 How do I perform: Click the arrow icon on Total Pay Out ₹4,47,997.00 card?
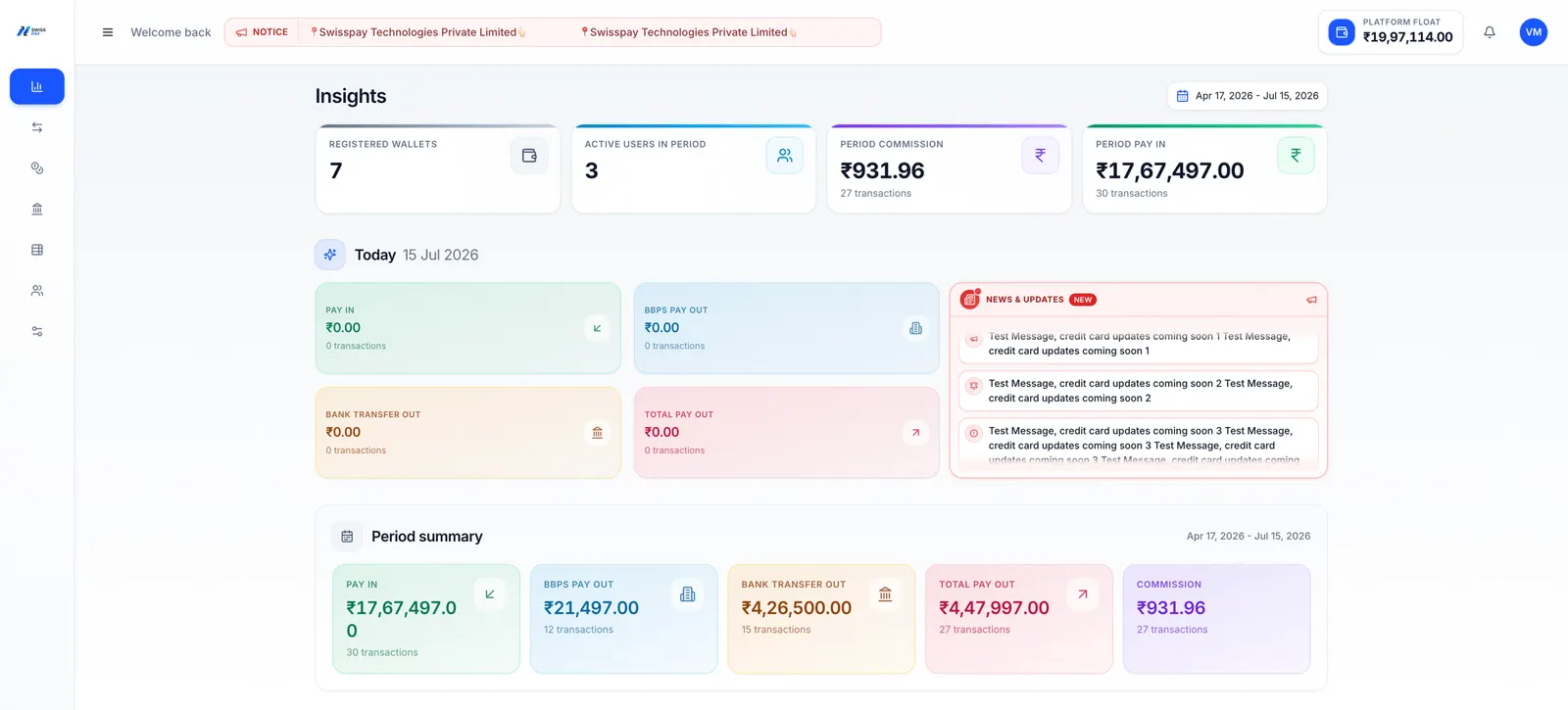(x=1082, y=594)
